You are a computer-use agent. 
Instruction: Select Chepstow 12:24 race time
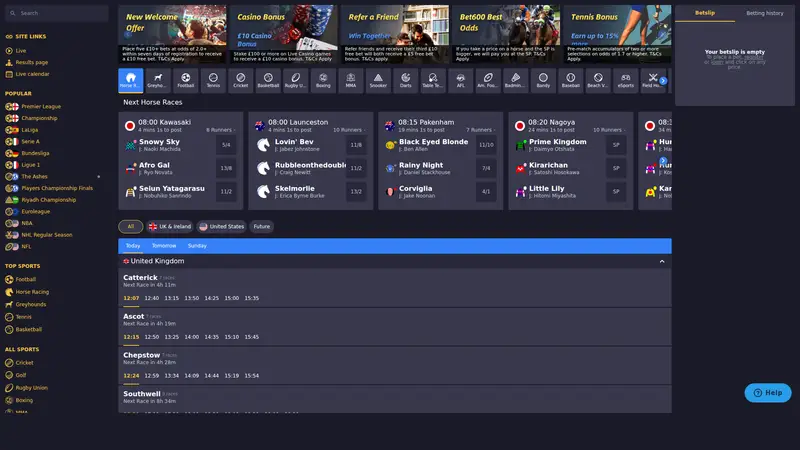tap(131, 376)
